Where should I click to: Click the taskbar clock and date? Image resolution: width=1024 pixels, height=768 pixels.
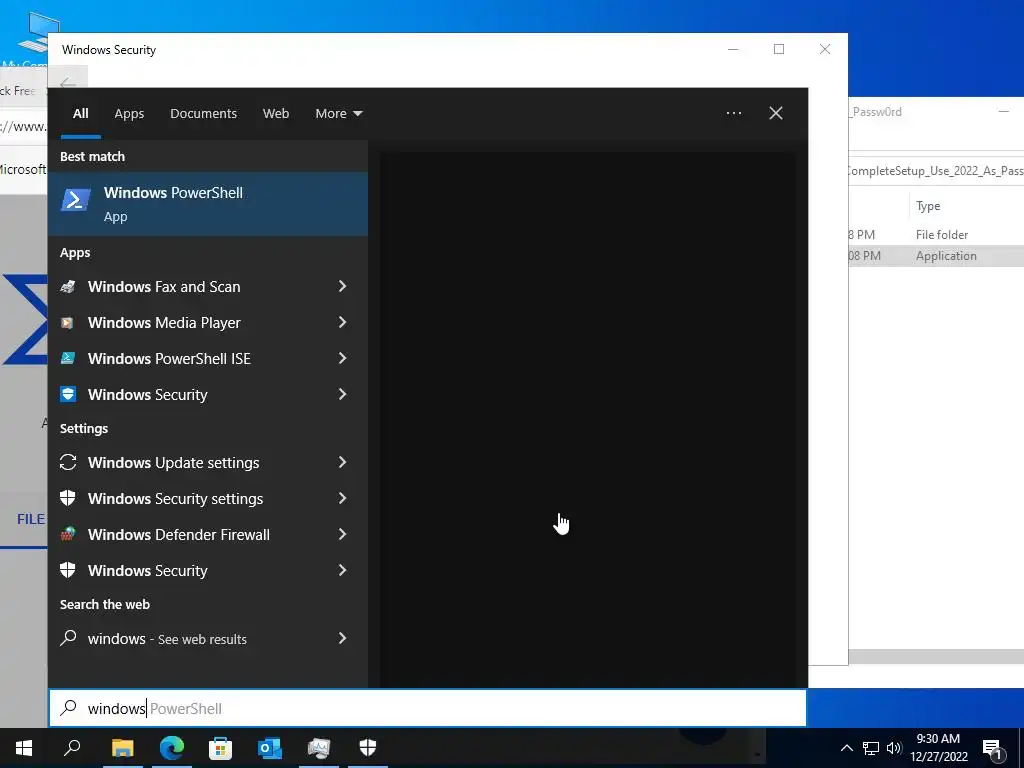point(938,748)
